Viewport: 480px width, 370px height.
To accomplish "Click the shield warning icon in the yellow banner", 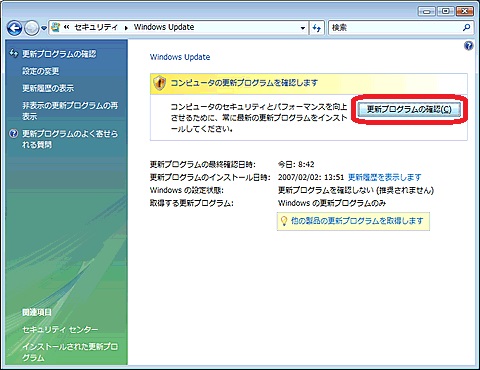I will [x=160, y=82].
